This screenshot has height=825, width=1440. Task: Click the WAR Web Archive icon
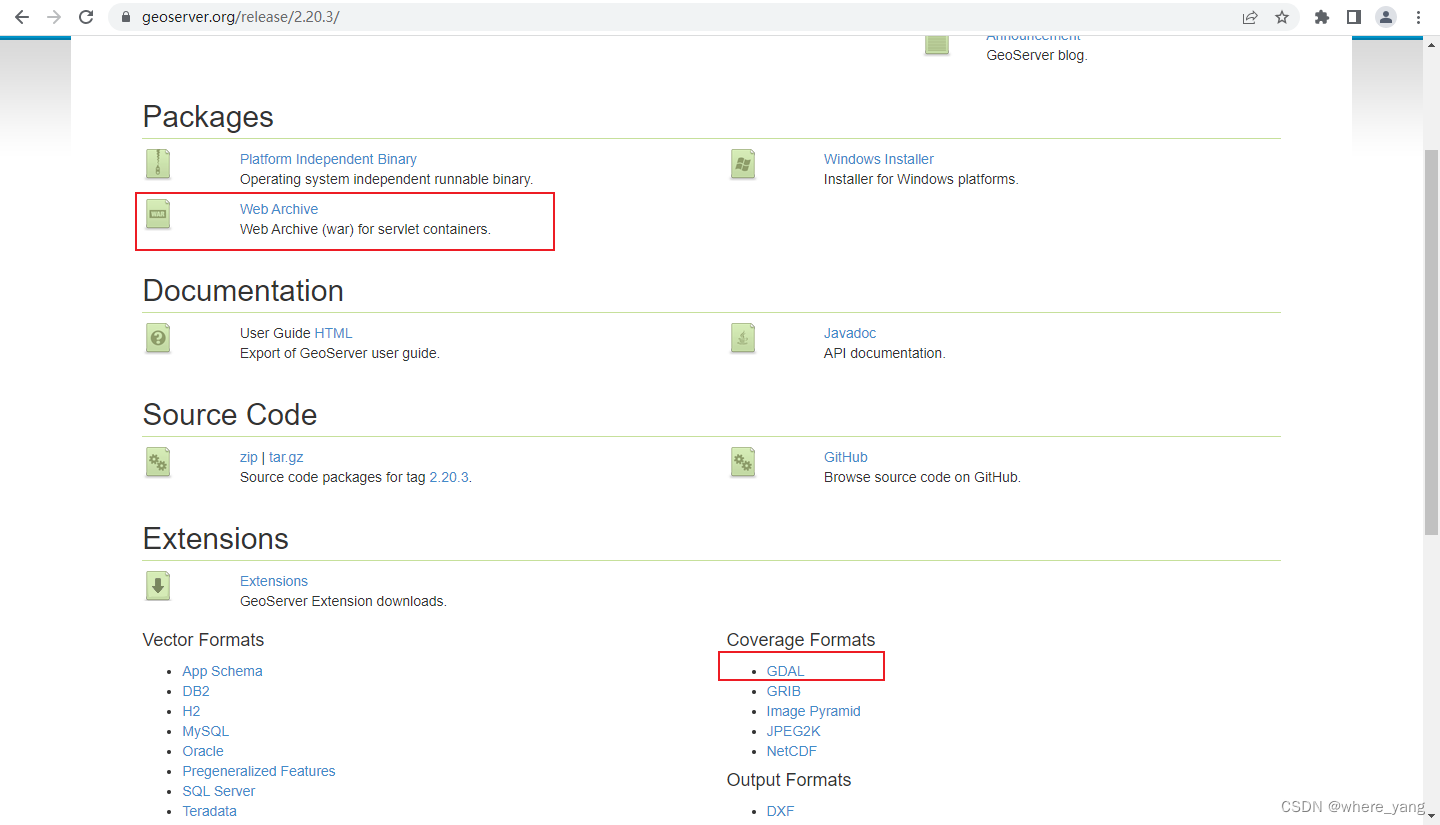157,214
